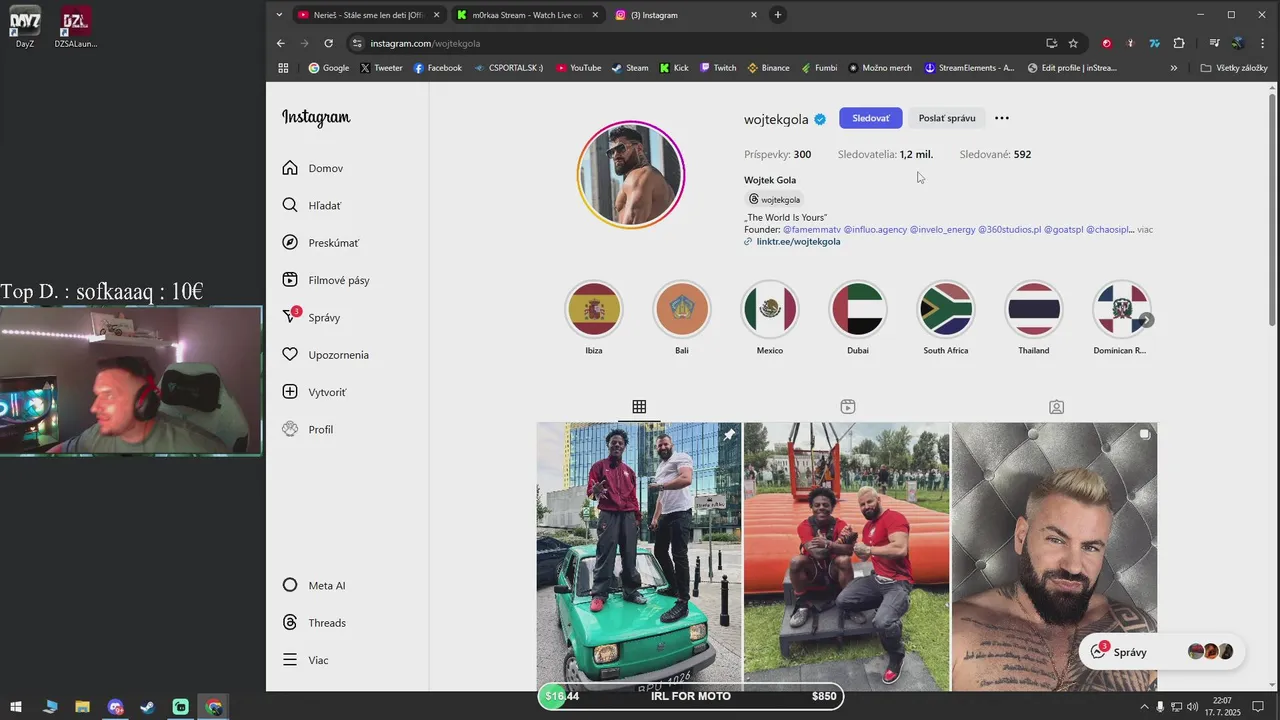The image size is (1280, 720).
Task: Reload the page
Action: click(328, 43)
